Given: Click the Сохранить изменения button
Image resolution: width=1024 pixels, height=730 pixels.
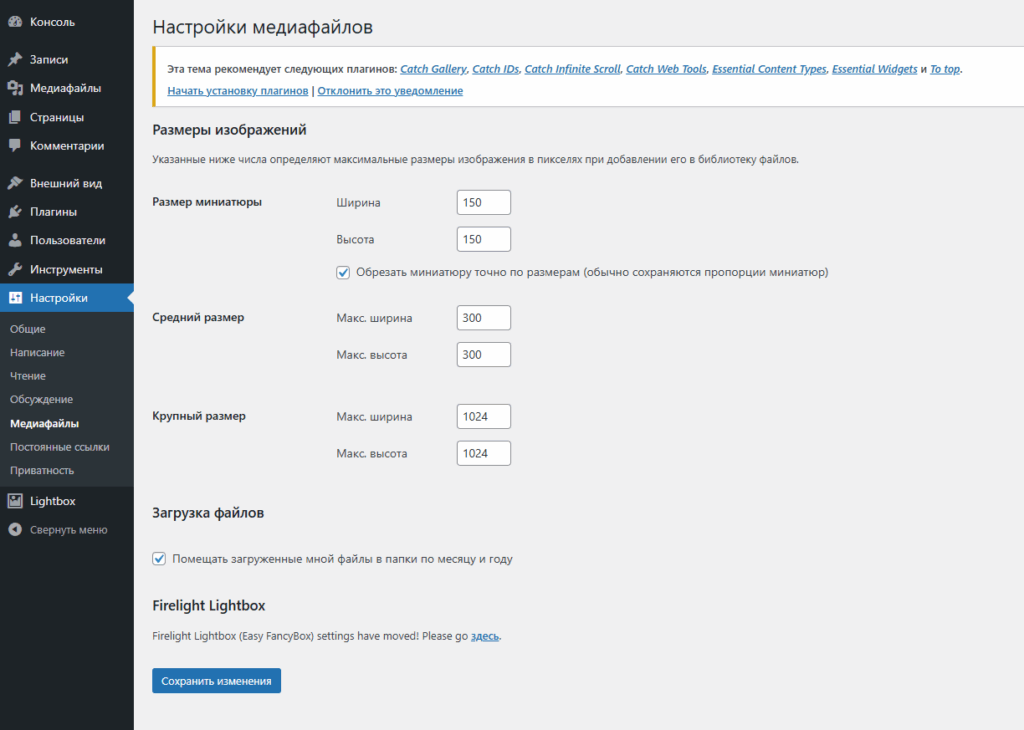Looking at the screenshot, I should tap(216, 681).
